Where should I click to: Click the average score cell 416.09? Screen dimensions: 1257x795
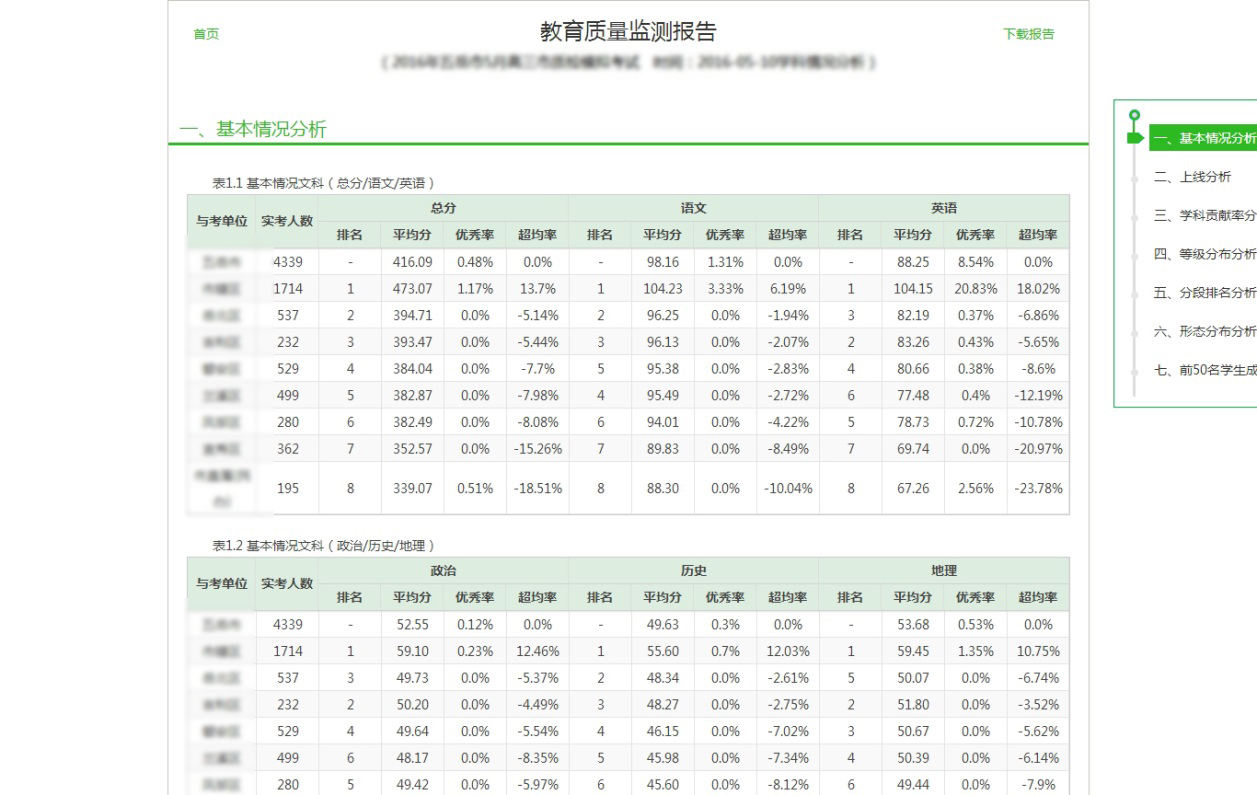[412, 262]
